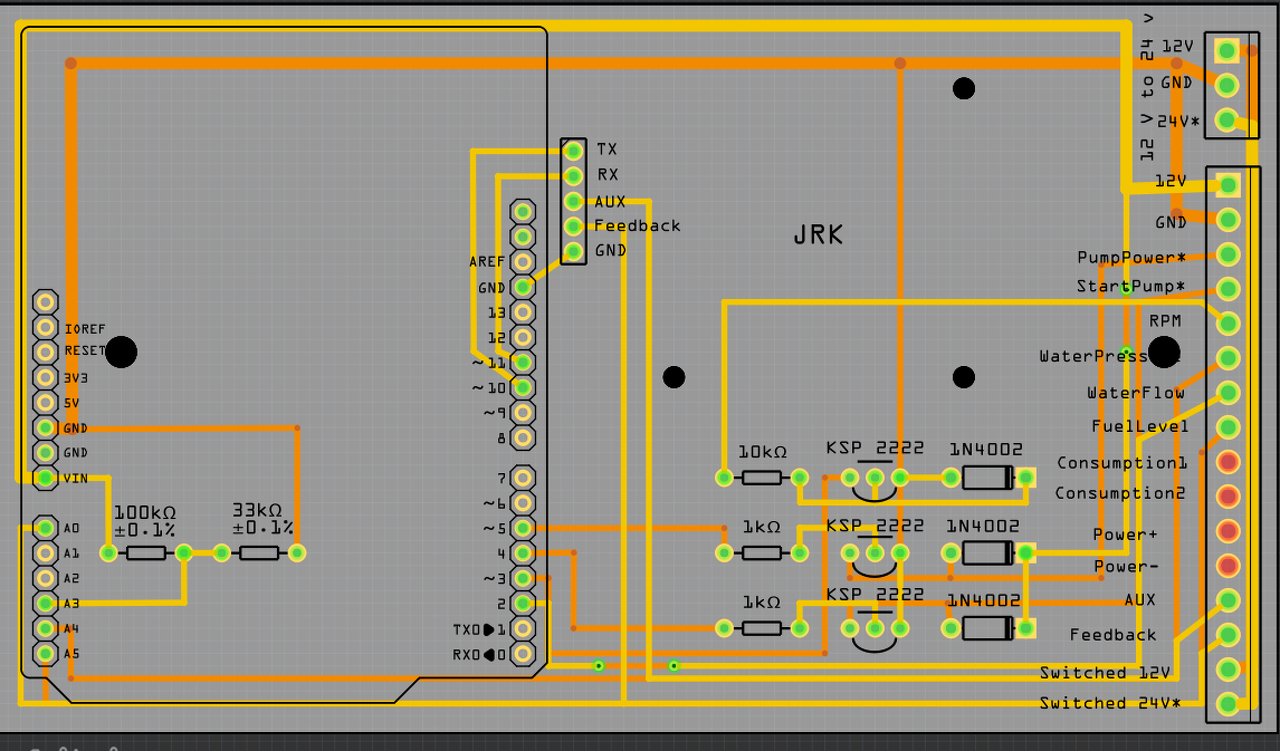
Task: Select the Arduino A0 analog pad
Action: point(45,528)
